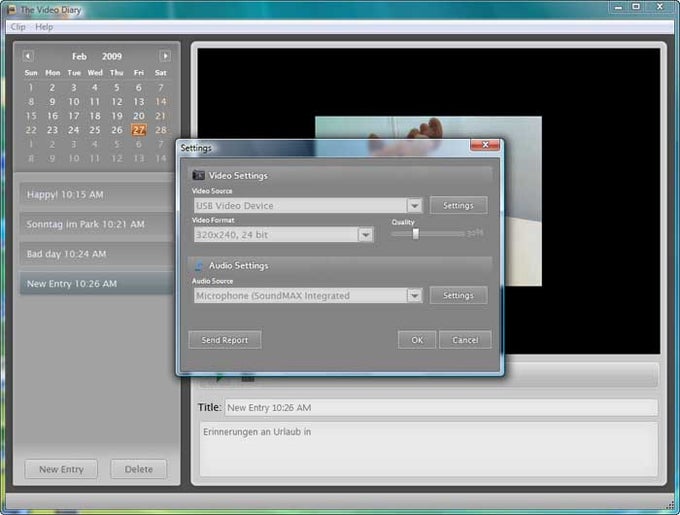Open the Audio Source dropdown
The image size is (680, 515).
pyautogui.click(x=414, y=296)
